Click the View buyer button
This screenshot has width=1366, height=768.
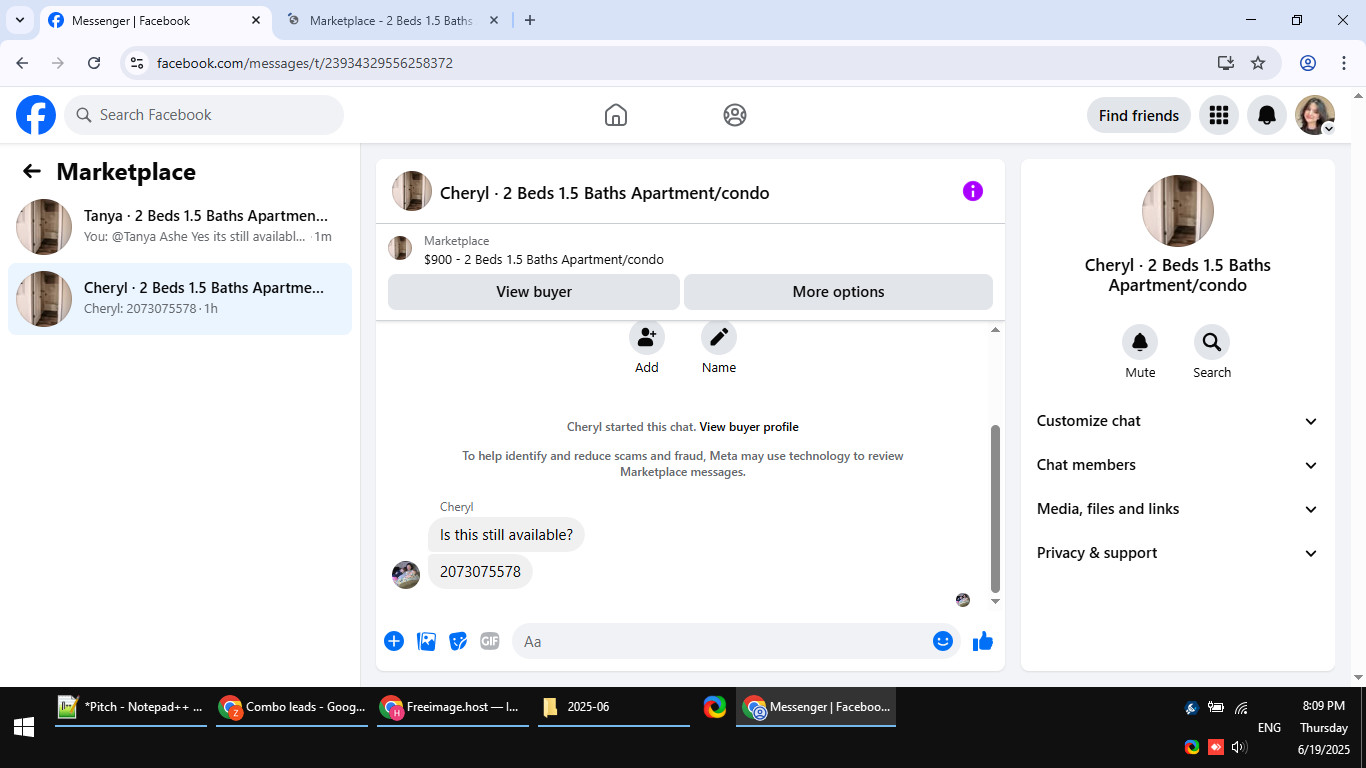[x=534, y=292]
